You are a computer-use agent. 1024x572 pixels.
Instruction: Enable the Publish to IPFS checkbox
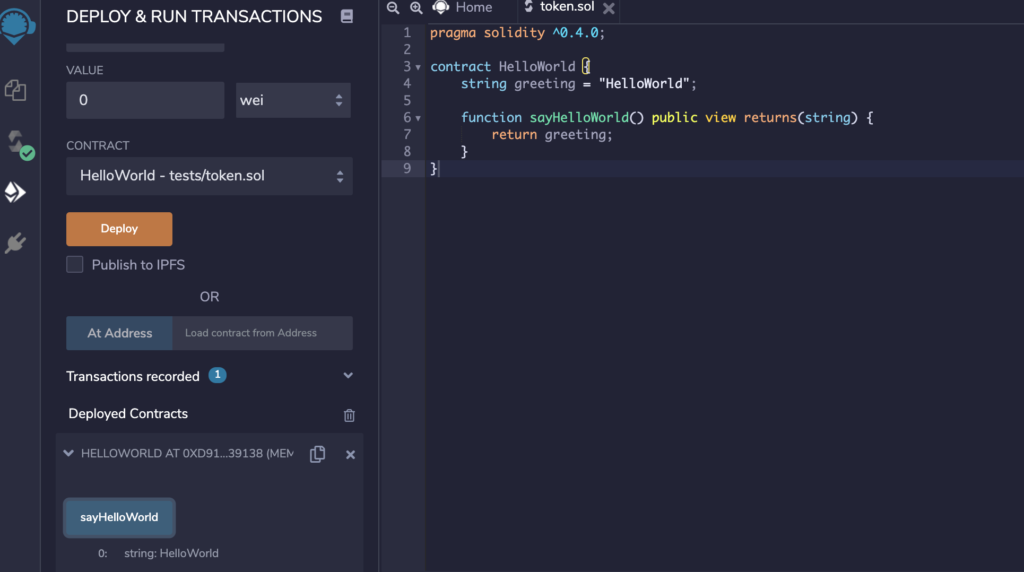click(74, 264)
